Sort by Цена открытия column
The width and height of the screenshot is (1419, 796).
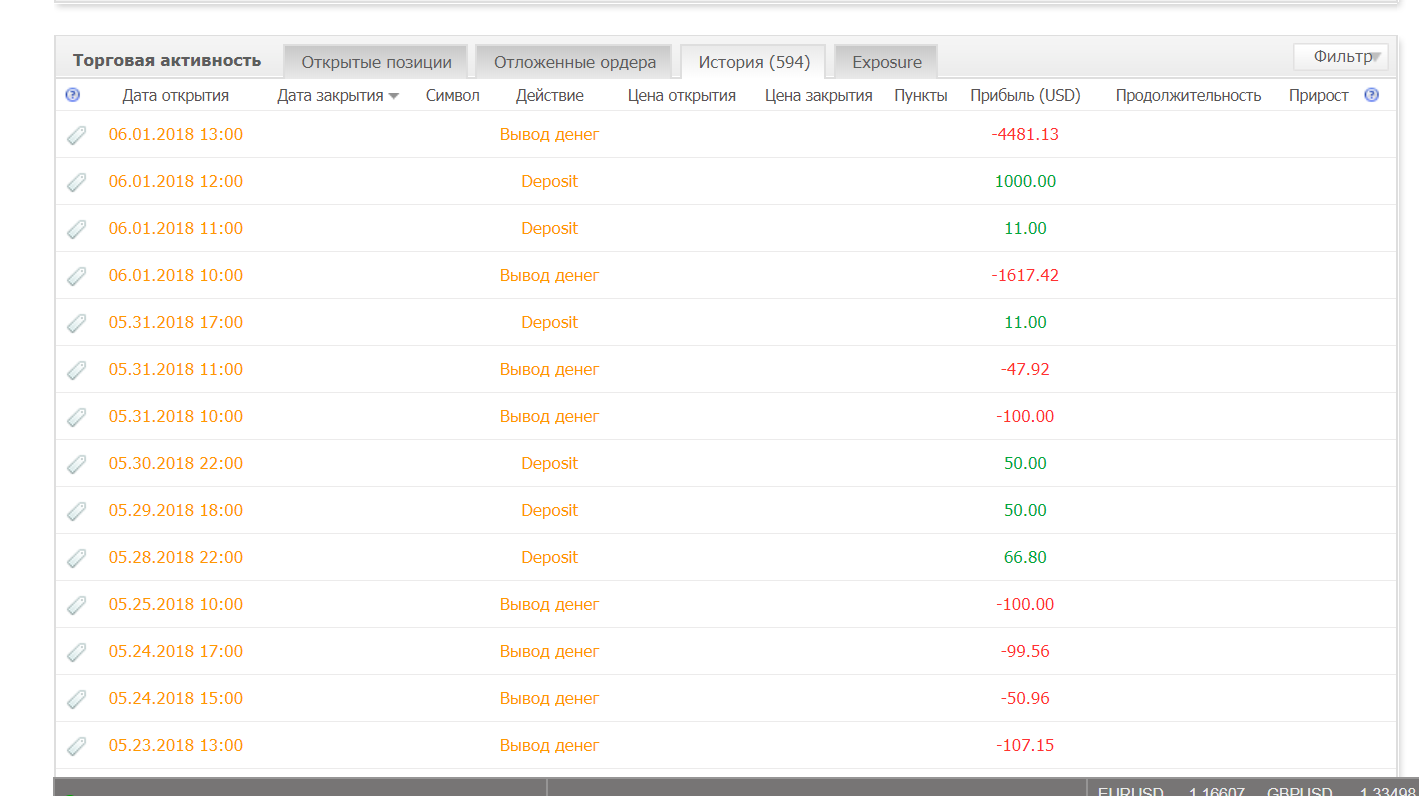click(682, 96)
